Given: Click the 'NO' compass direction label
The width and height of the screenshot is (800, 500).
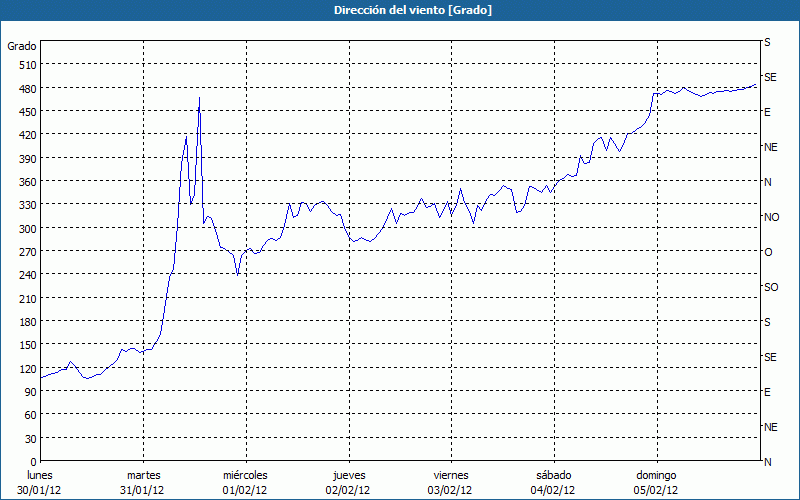Looking at the screenshot, I should pos(771,217).
